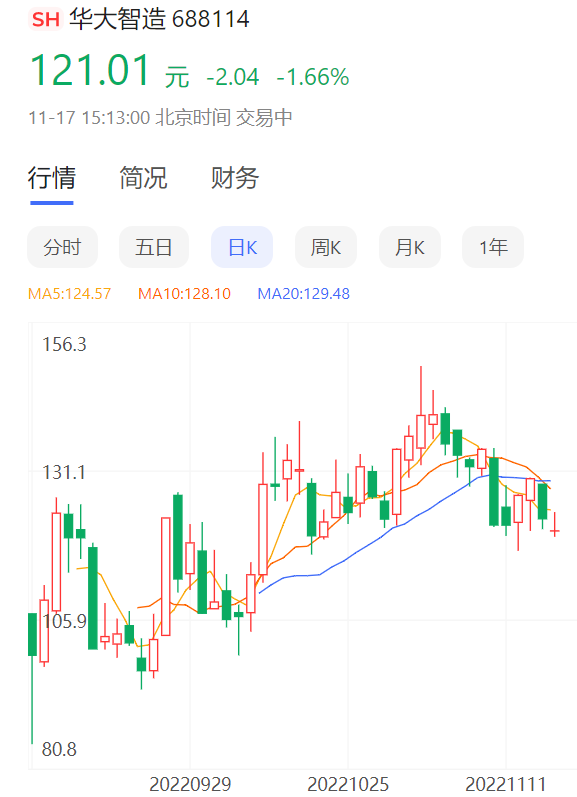Click the 20221111 date marker on axis

coord(506,784)
